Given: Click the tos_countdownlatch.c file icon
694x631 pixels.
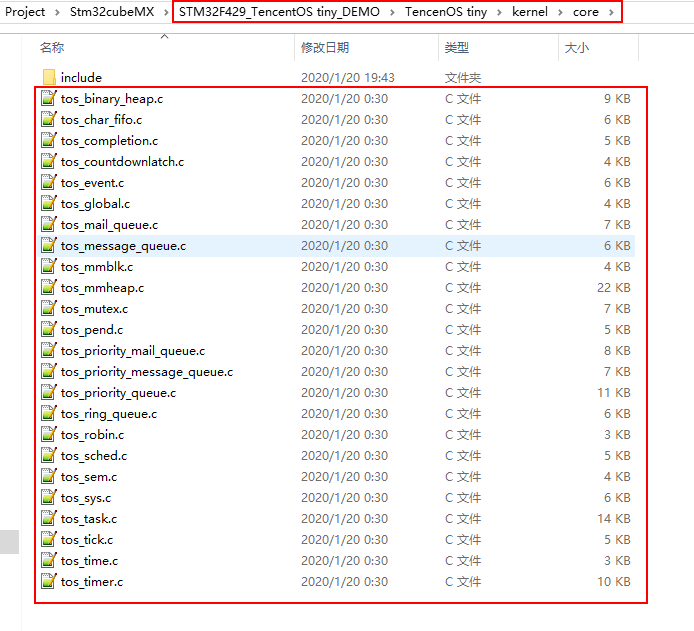Looking at the screenshot, I should click(49, 162).
